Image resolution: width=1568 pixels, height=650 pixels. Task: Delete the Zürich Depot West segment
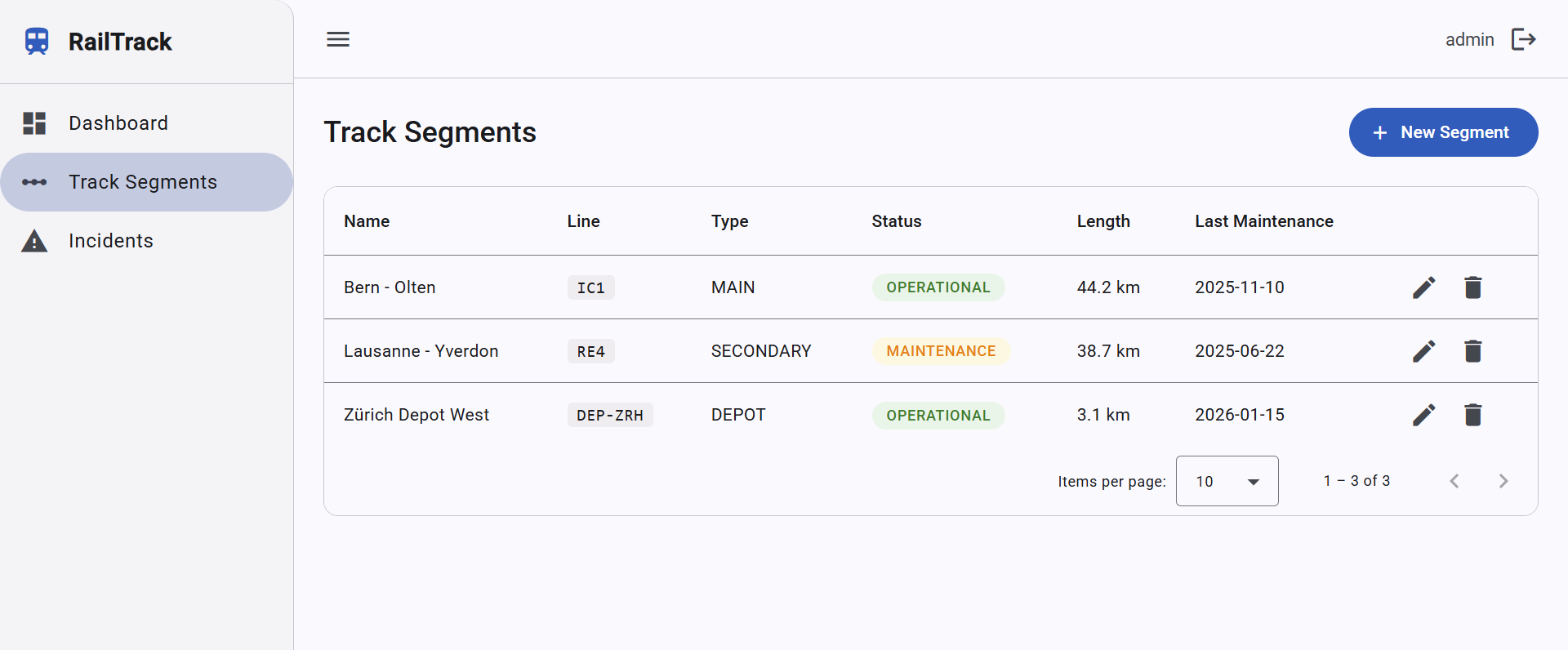[x=1473, y=415]
